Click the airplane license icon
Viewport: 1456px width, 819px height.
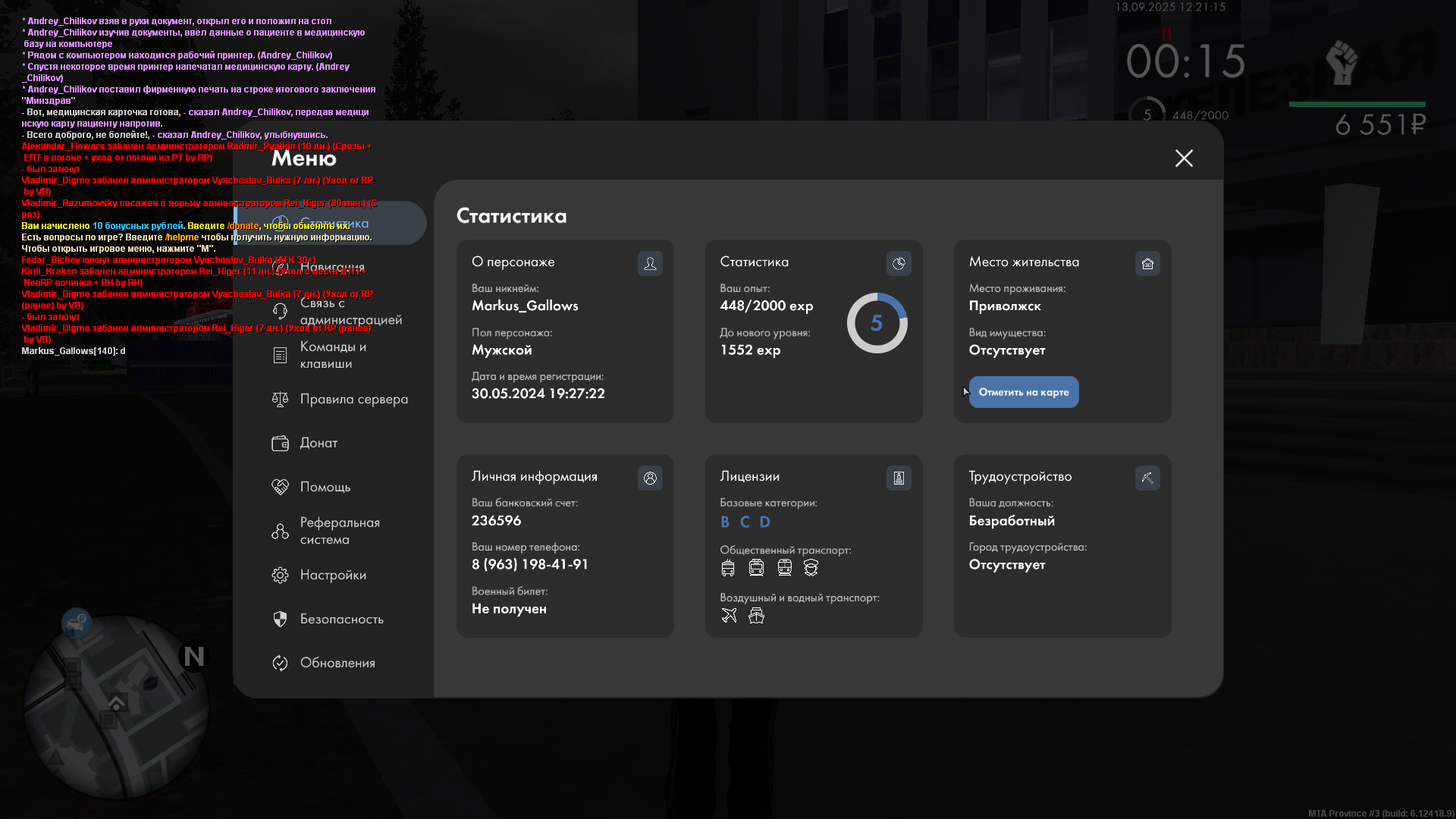(x=729, y=616)
